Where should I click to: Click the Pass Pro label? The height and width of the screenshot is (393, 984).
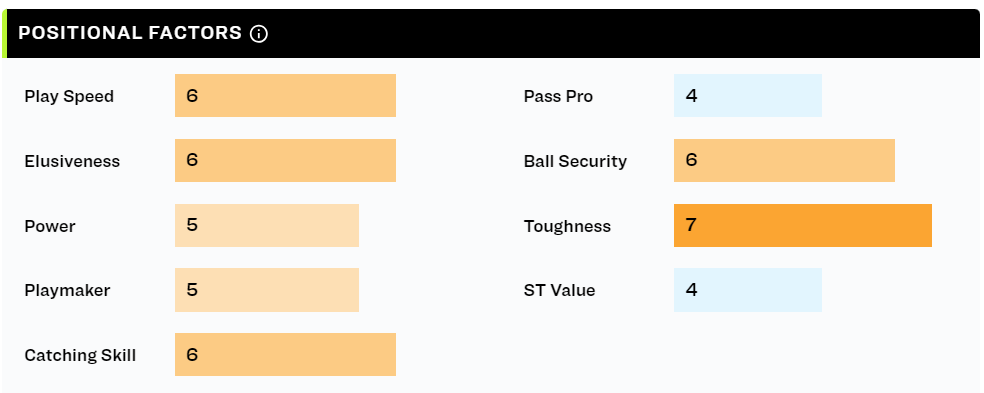(558, 97)
